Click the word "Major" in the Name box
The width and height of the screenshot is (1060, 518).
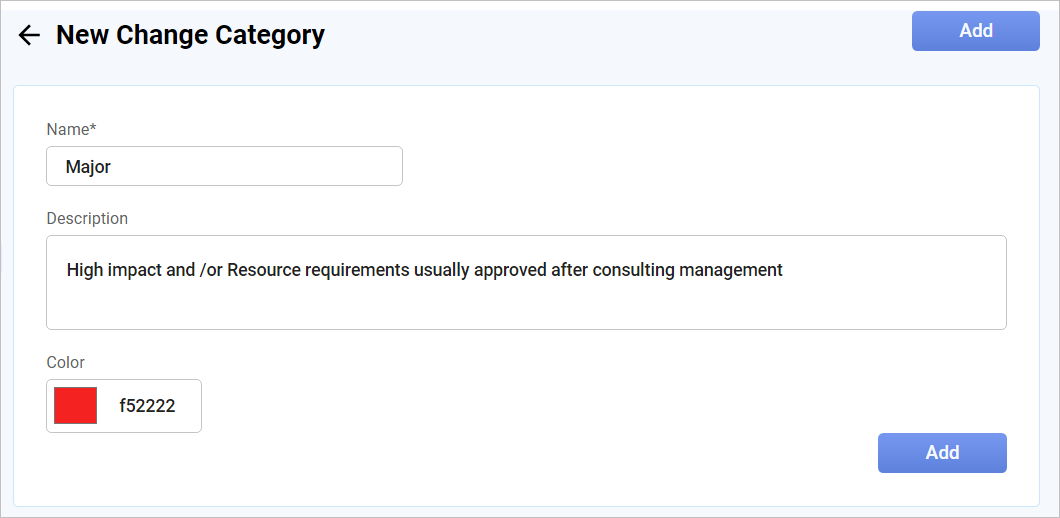pos(88,167)
